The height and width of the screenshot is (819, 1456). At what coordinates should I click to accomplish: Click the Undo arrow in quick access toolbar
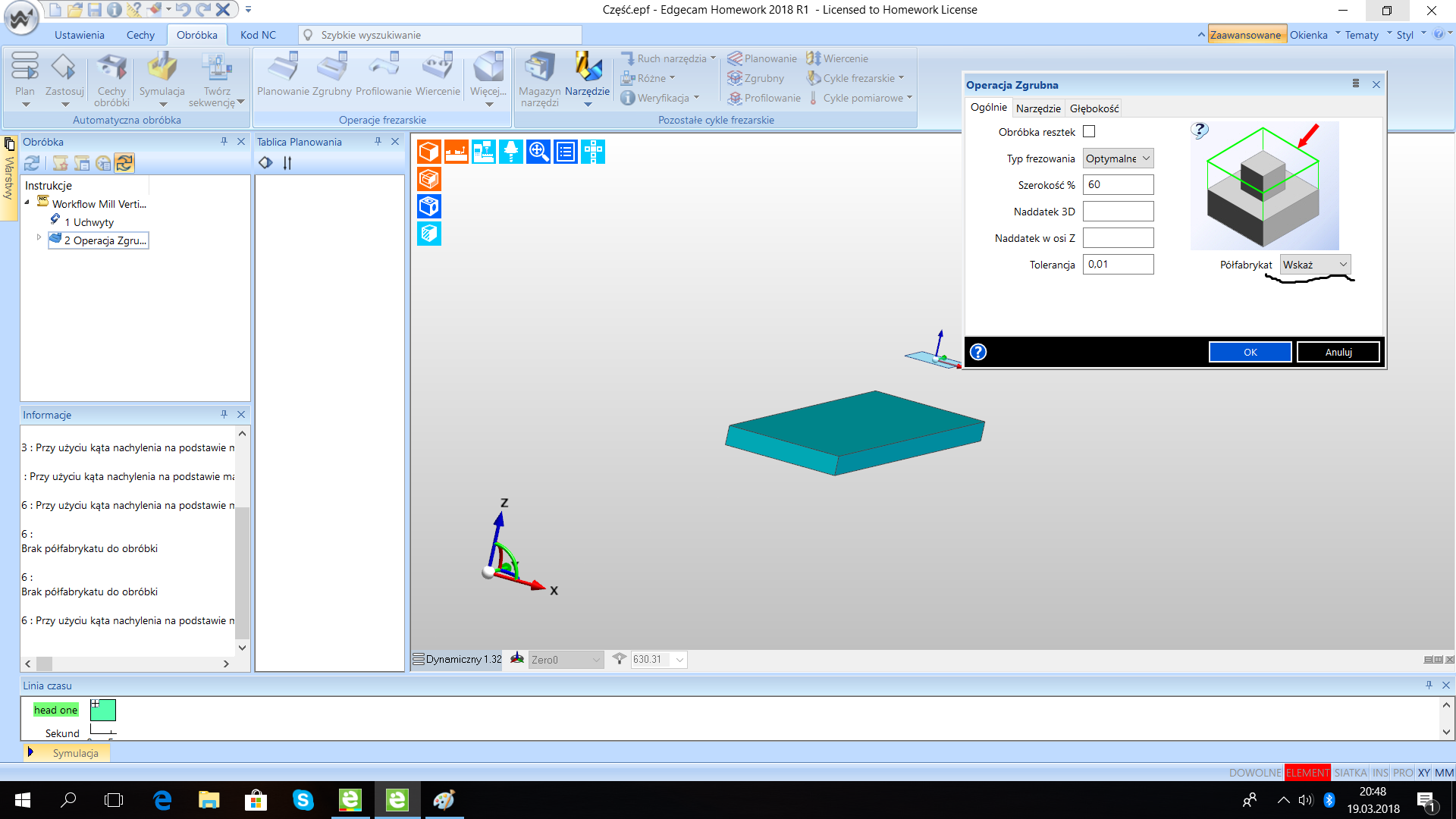coord(183,10)
